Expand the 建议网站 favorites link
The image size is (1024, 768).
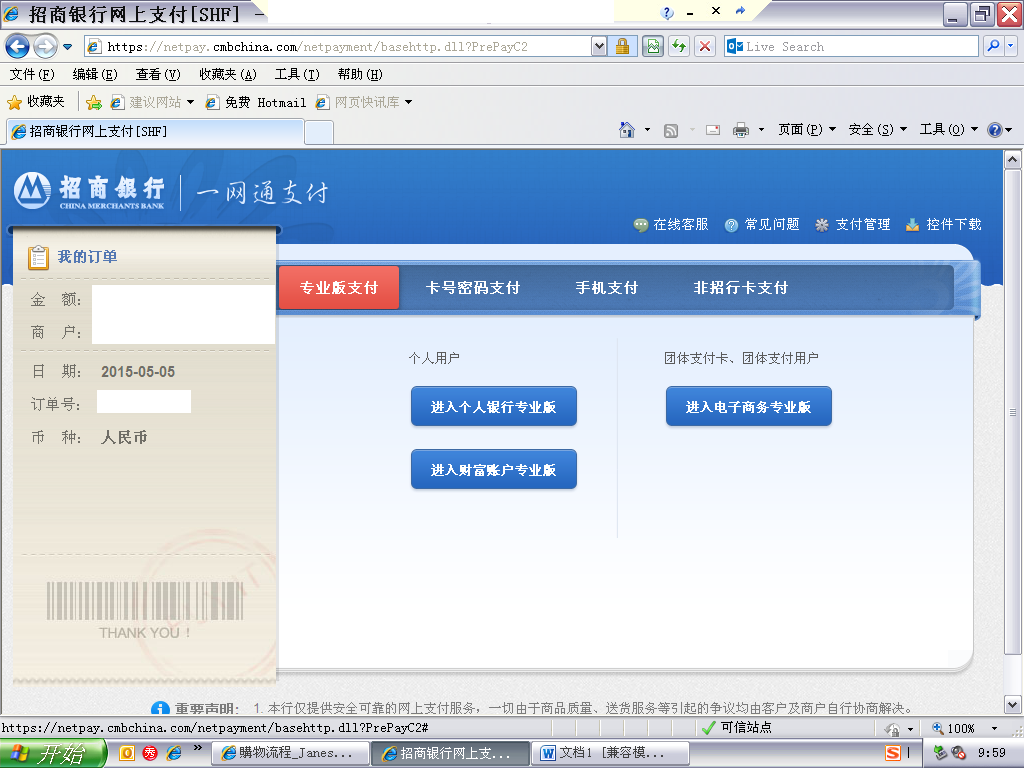tap(152, 103)
